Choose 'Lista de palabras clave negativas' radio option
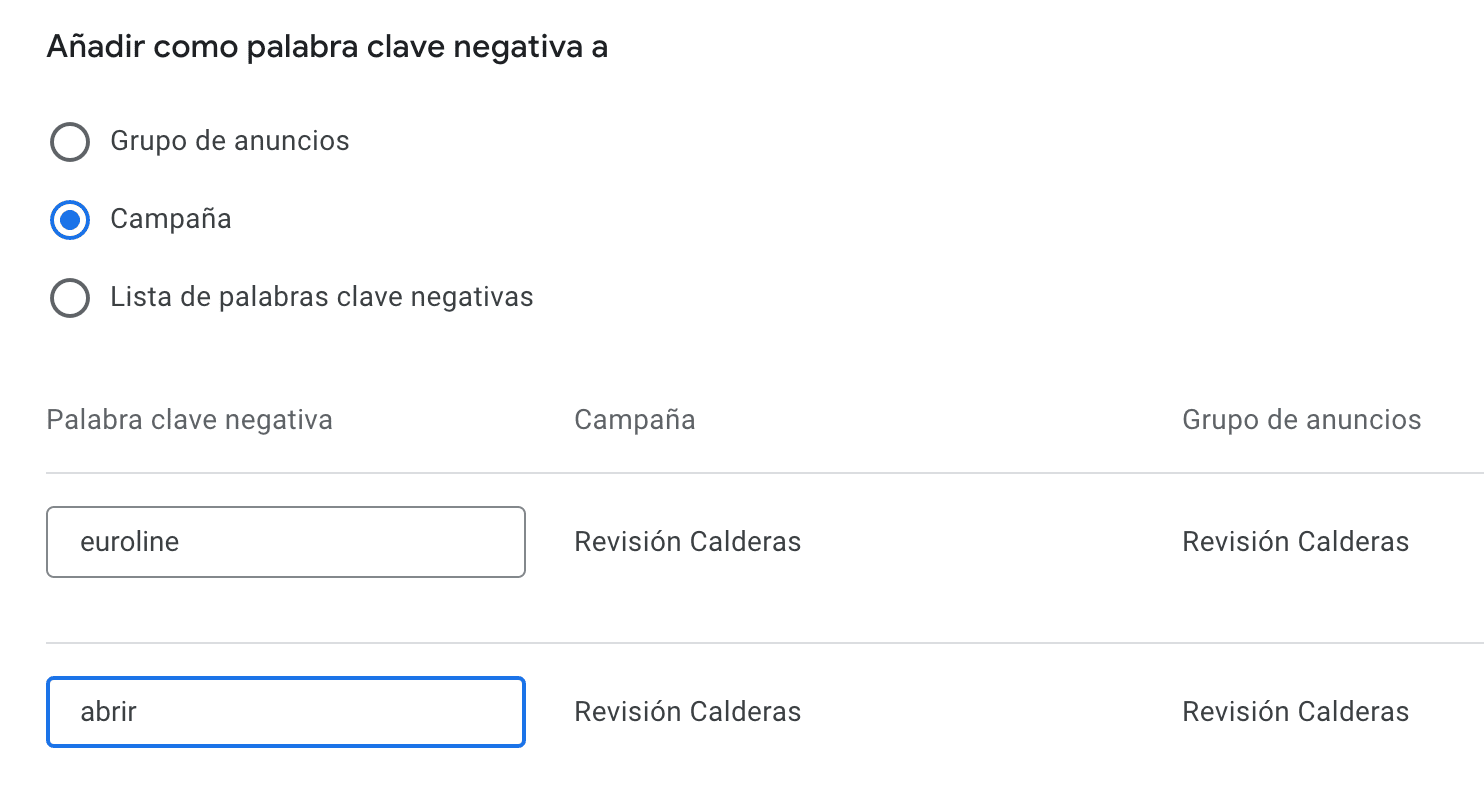Screen dimensions: 1484x804 coord(70,298)
